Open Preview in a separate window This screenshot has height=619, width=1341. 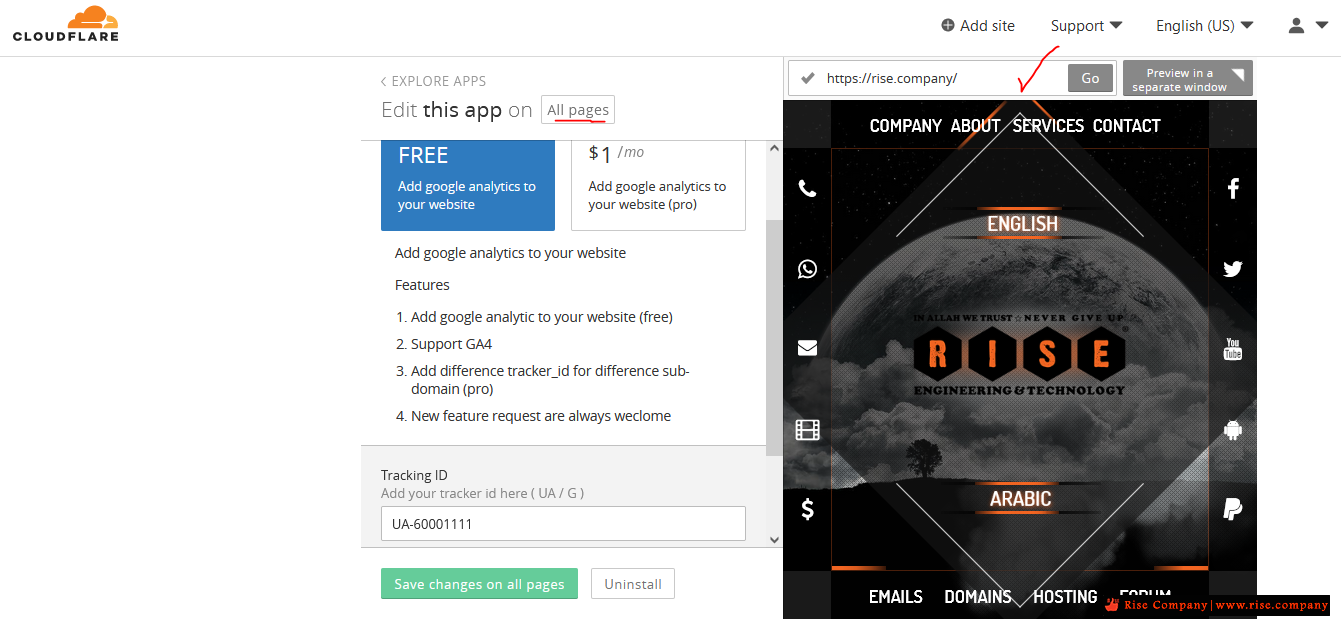tap(1187, 79)
